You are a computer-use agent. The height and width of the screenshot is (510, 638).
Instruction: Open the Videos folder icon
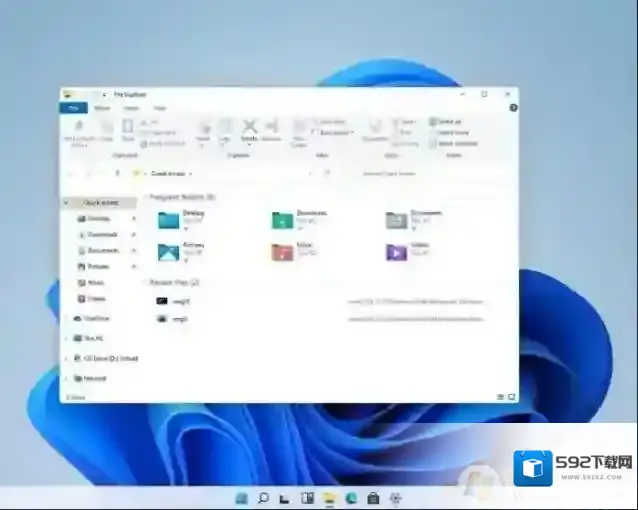(397, 251)
